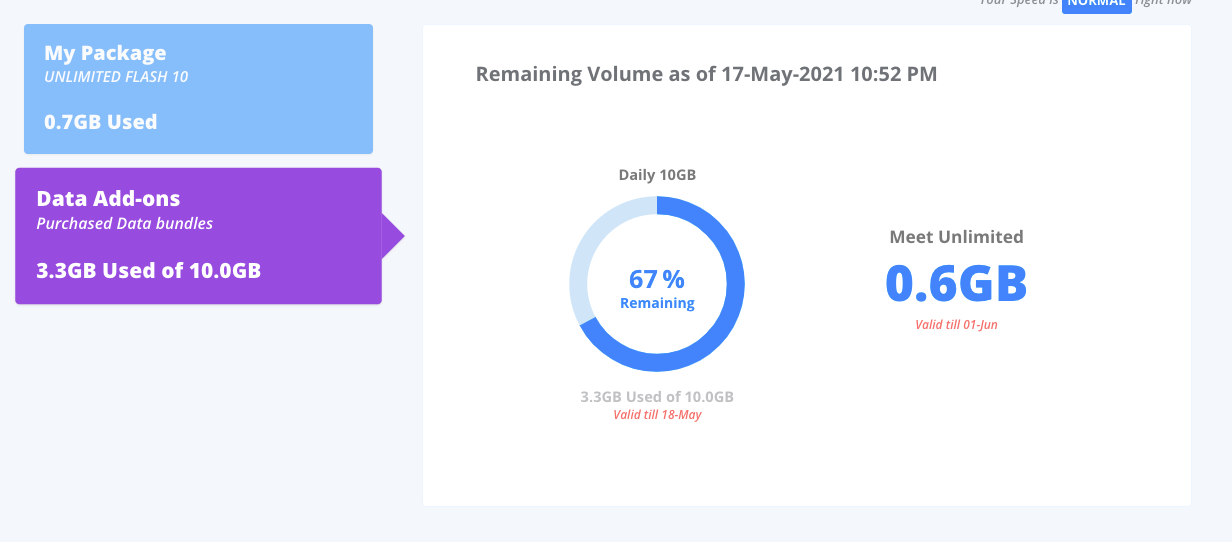
Task: Click the 0.6GB Meet Unlimited value
Action: tap(956, 283)
